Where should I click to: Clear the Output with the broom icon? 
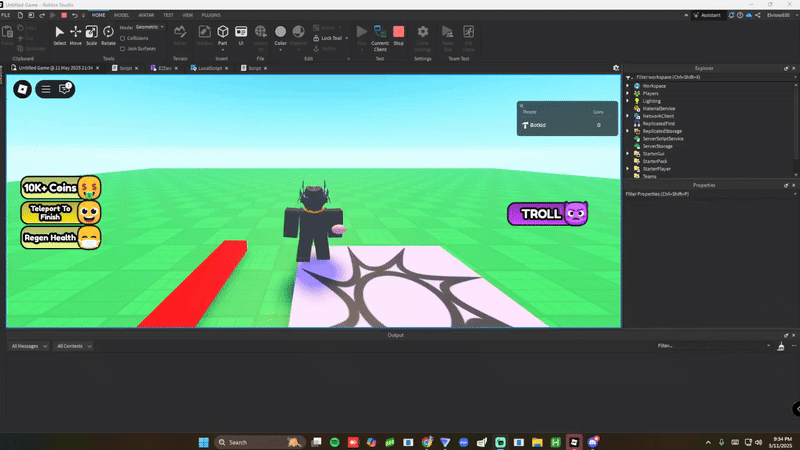(781, 346)
